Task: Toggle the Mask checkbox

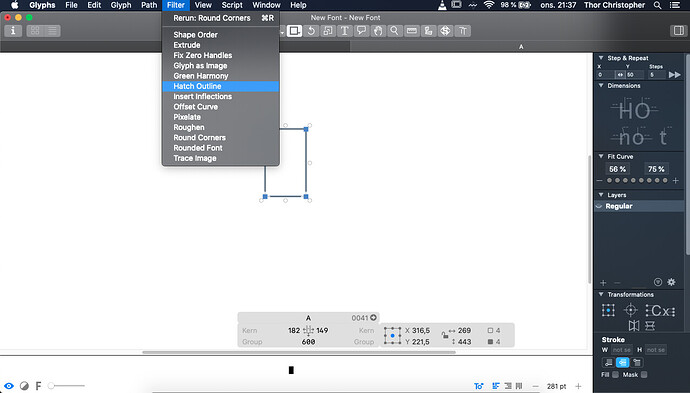Action: click(644, 375)
